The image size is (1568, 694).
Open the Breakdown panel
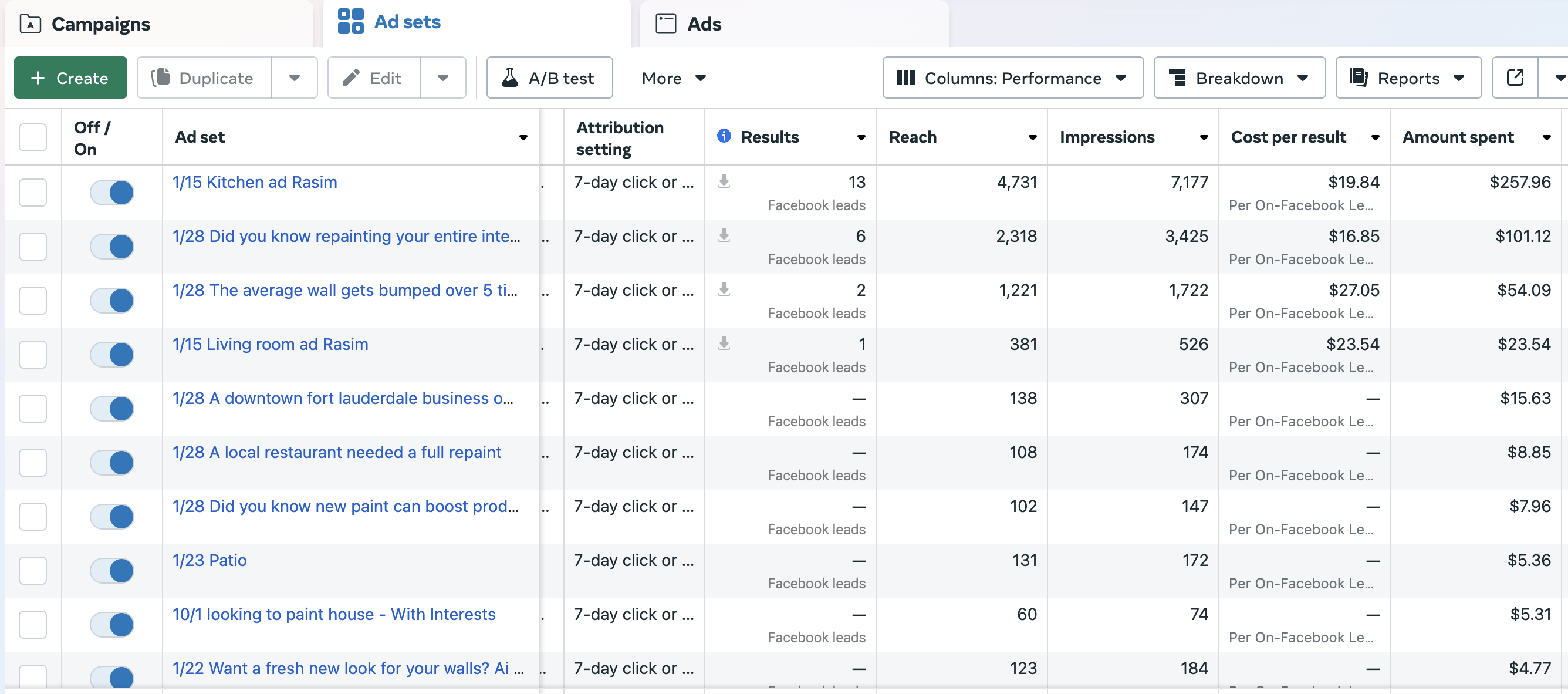[1239, 78]
